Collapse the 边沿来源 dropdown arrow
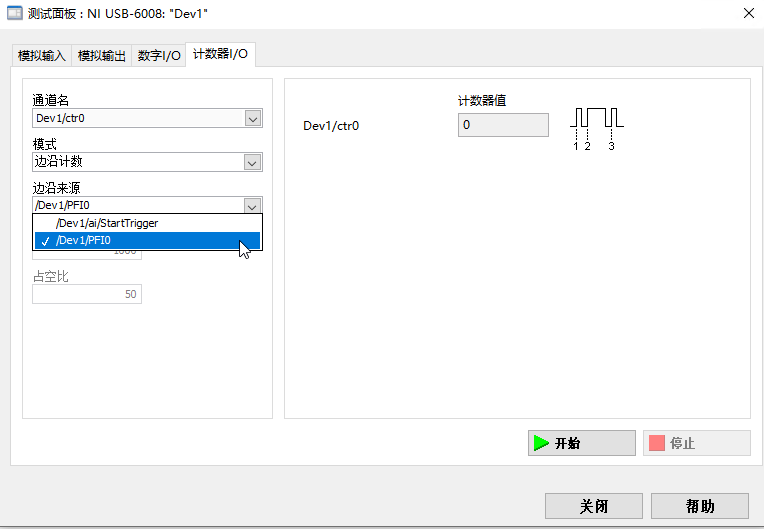 click(x=252, y=206)
